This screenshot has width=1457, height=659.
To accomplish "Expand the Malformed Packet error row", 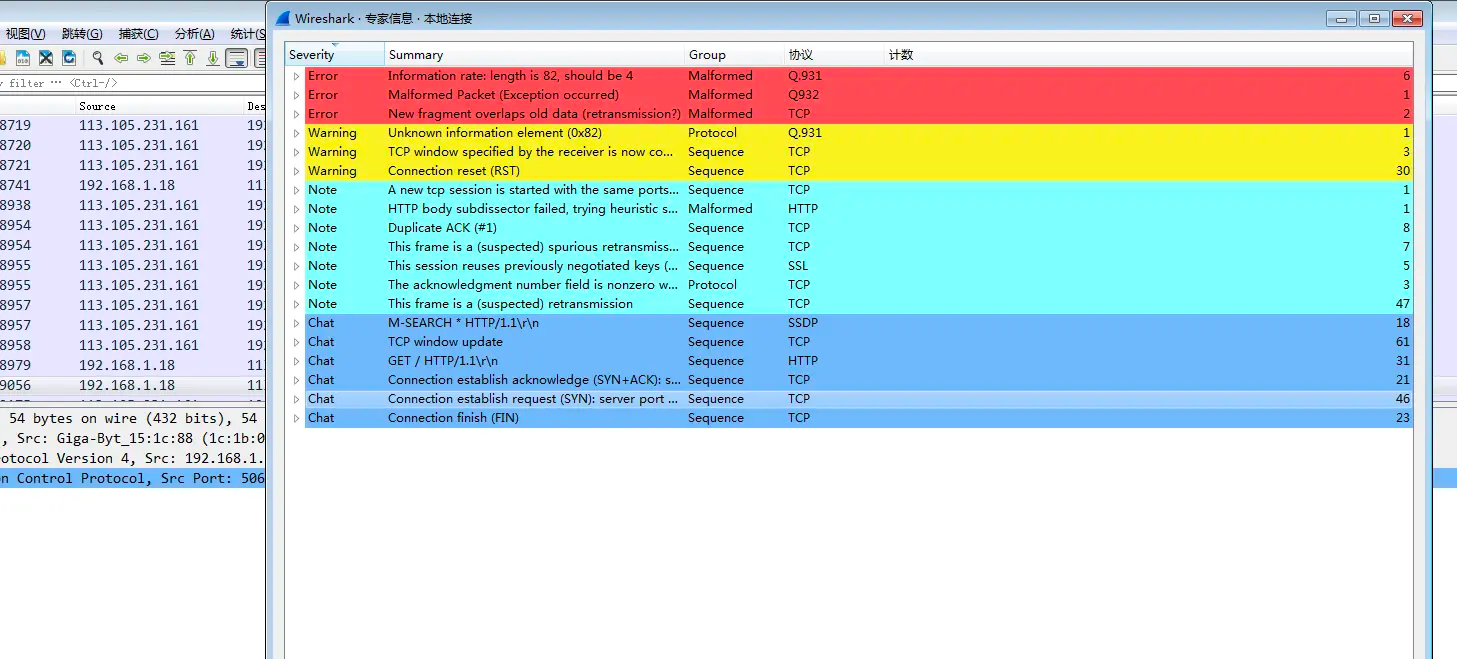I will 295,94.
